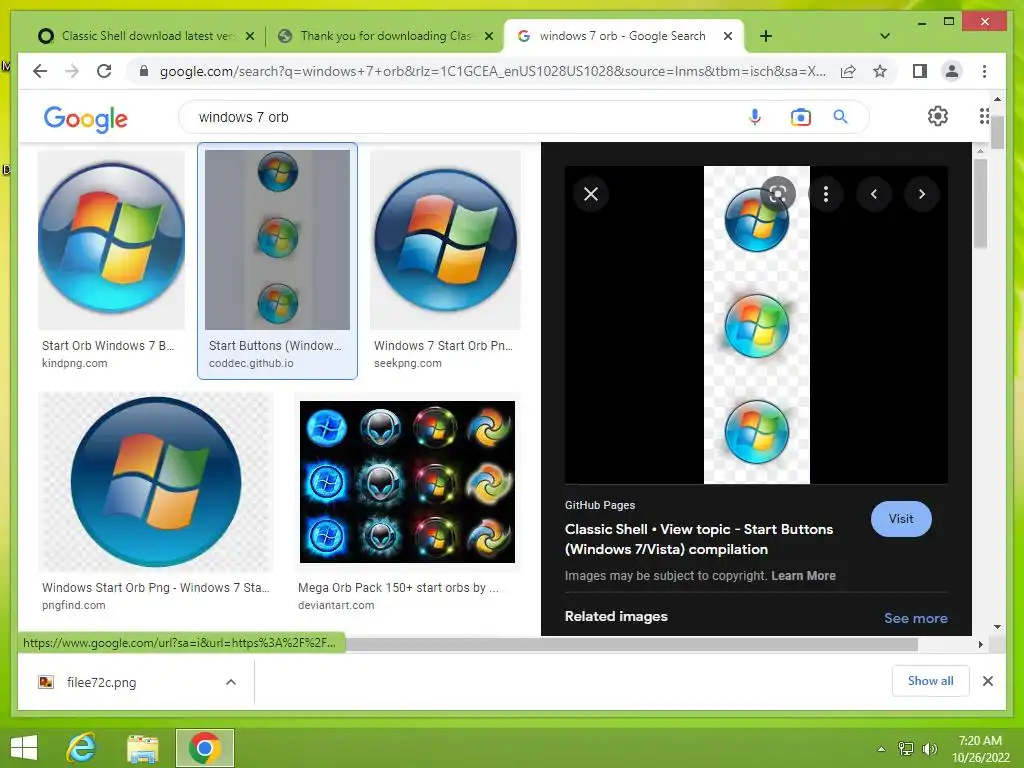Open the tab search dropdown
Screen dimensions: 1024x768
(885, 36)
